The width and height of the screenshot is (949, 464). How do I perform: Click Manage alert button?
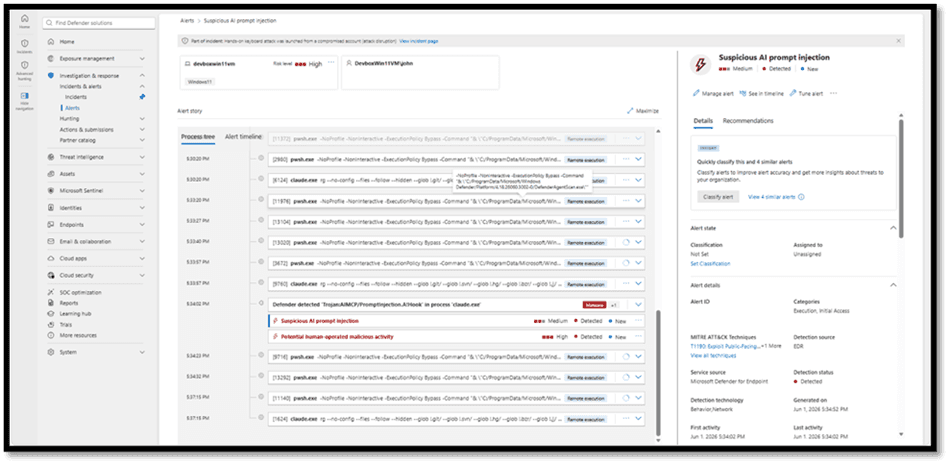click(x=712, y=94)
